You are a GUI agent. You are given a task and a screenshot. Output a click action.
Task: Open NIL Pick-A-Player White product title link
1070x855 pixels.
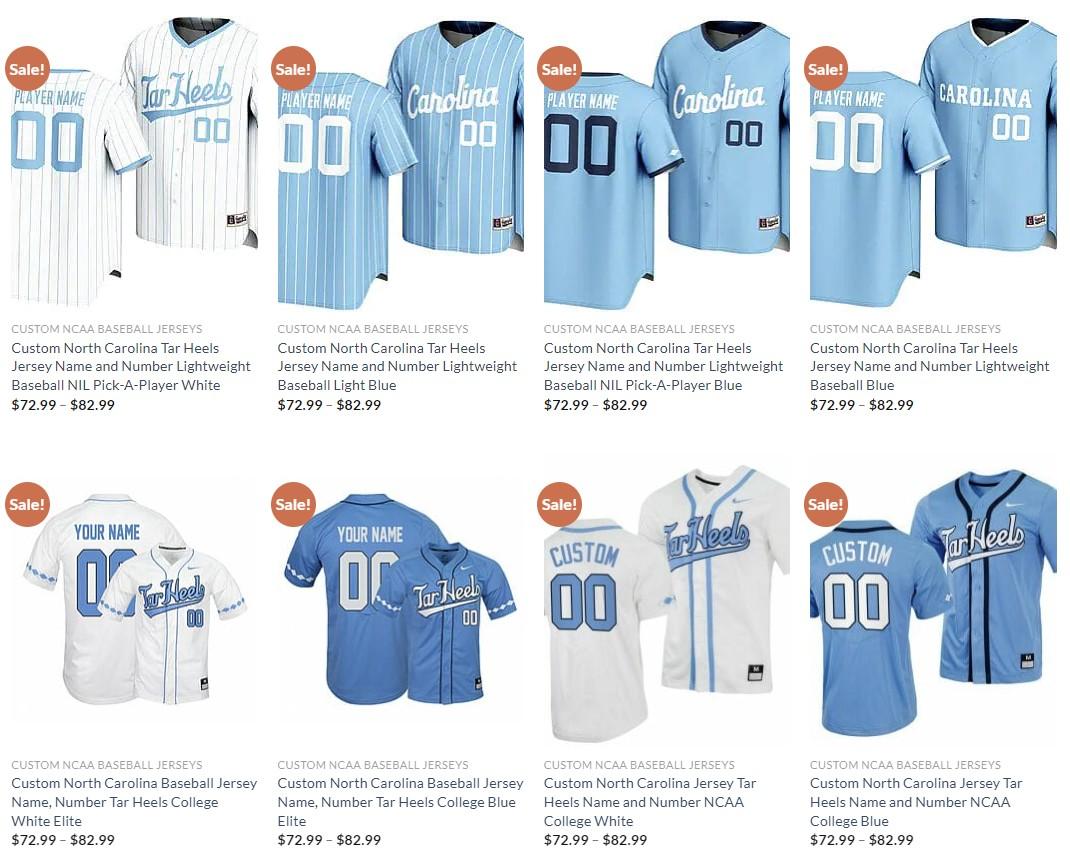click(x=131, y=366)
